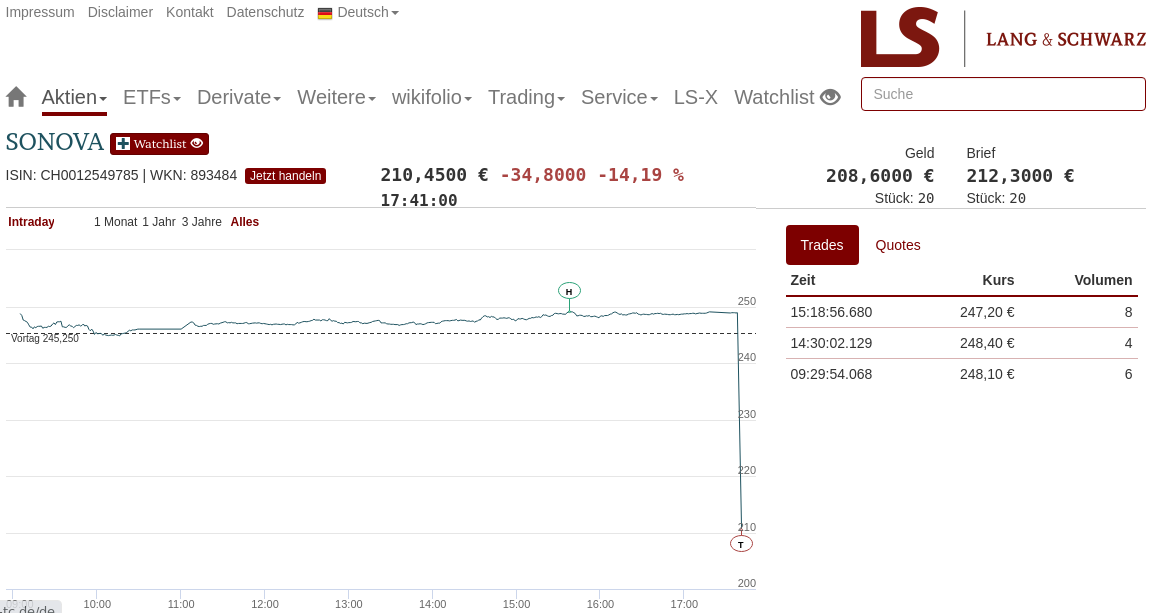Click the 248,10 € price cell
The height and width of the screenshot is (613, 1152).
[987, 374]
